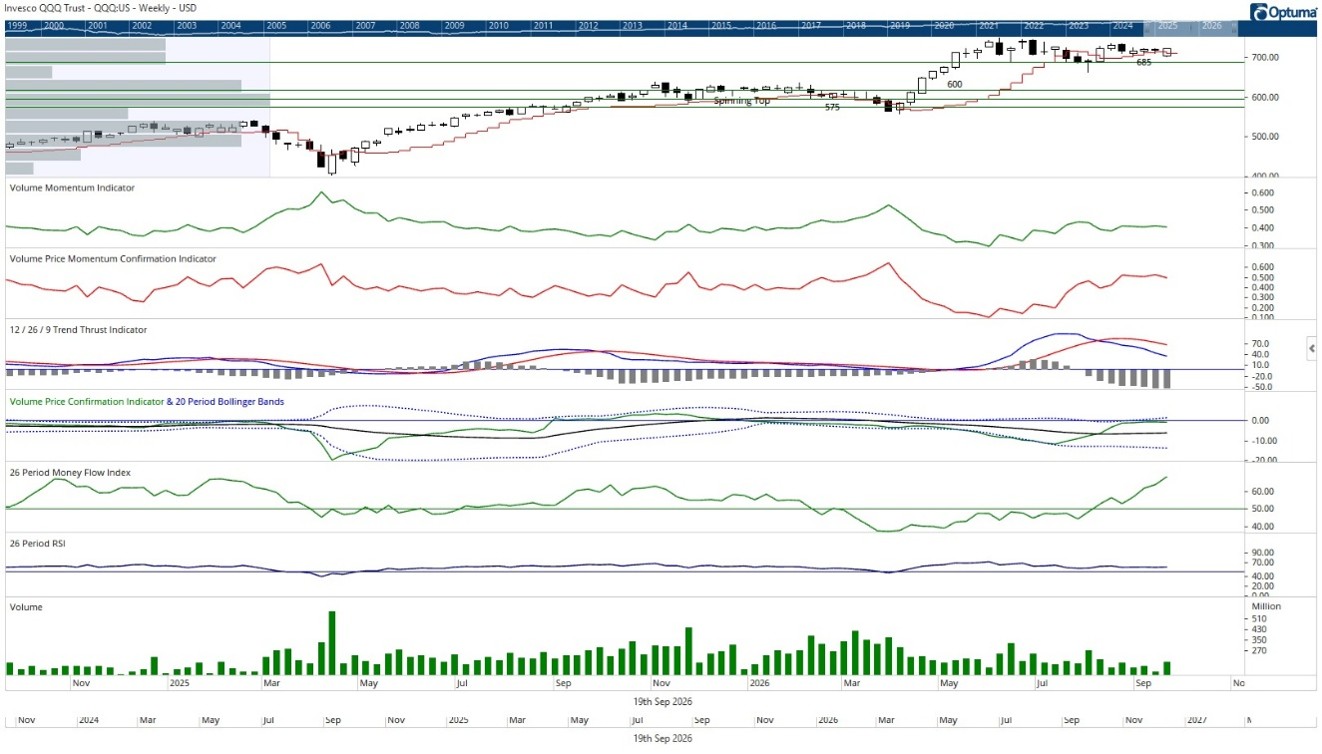This screenshot has height=754, width=1322.
Task: Select the Volume Price Confirmation Indicator label
Action: [x=86, y=402]
